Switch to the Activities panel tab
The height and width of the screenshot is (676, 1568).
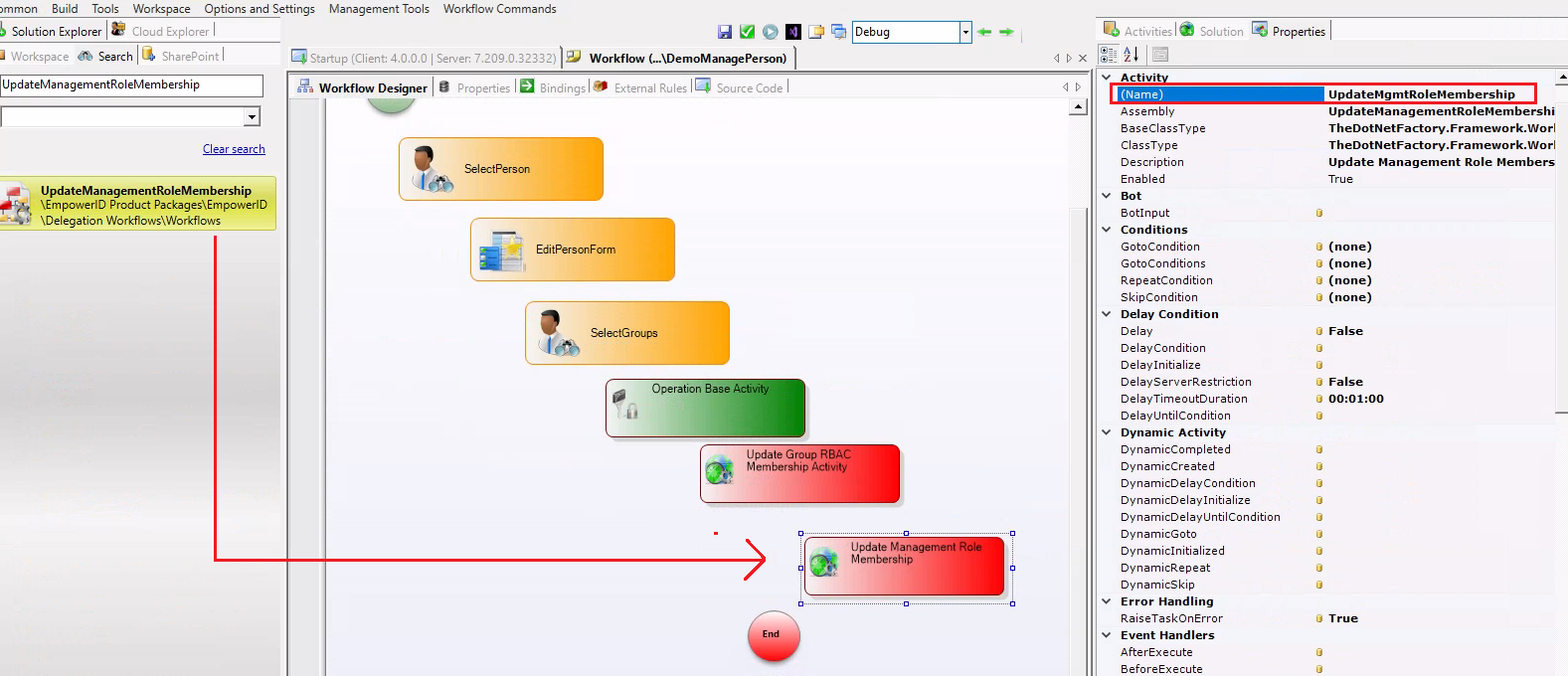coord(1138,31)
